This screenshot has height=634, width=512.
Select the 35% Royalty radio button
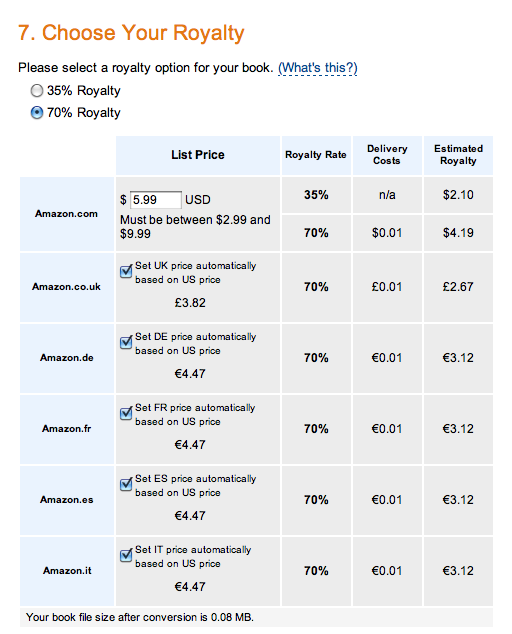click(37, 91)
